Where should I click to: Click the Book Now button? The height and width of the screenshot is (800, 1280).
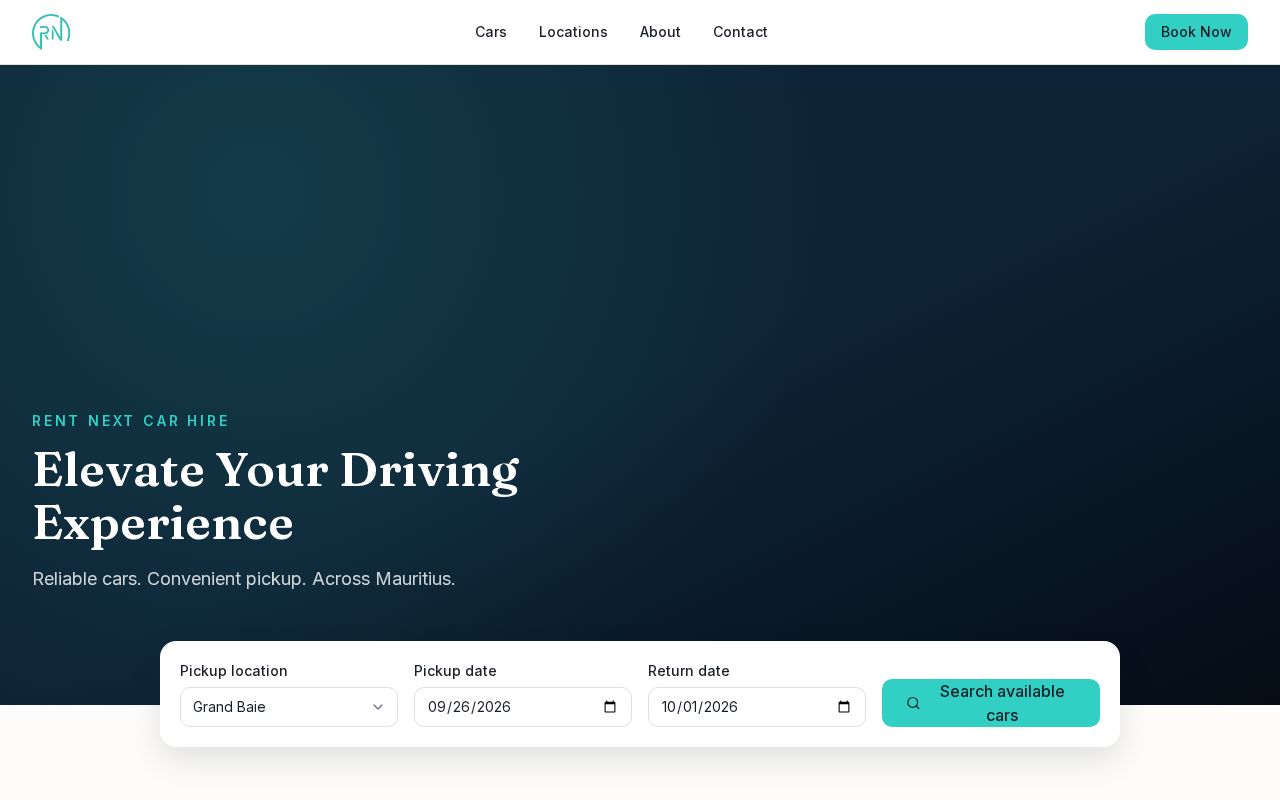[1196, 32]
